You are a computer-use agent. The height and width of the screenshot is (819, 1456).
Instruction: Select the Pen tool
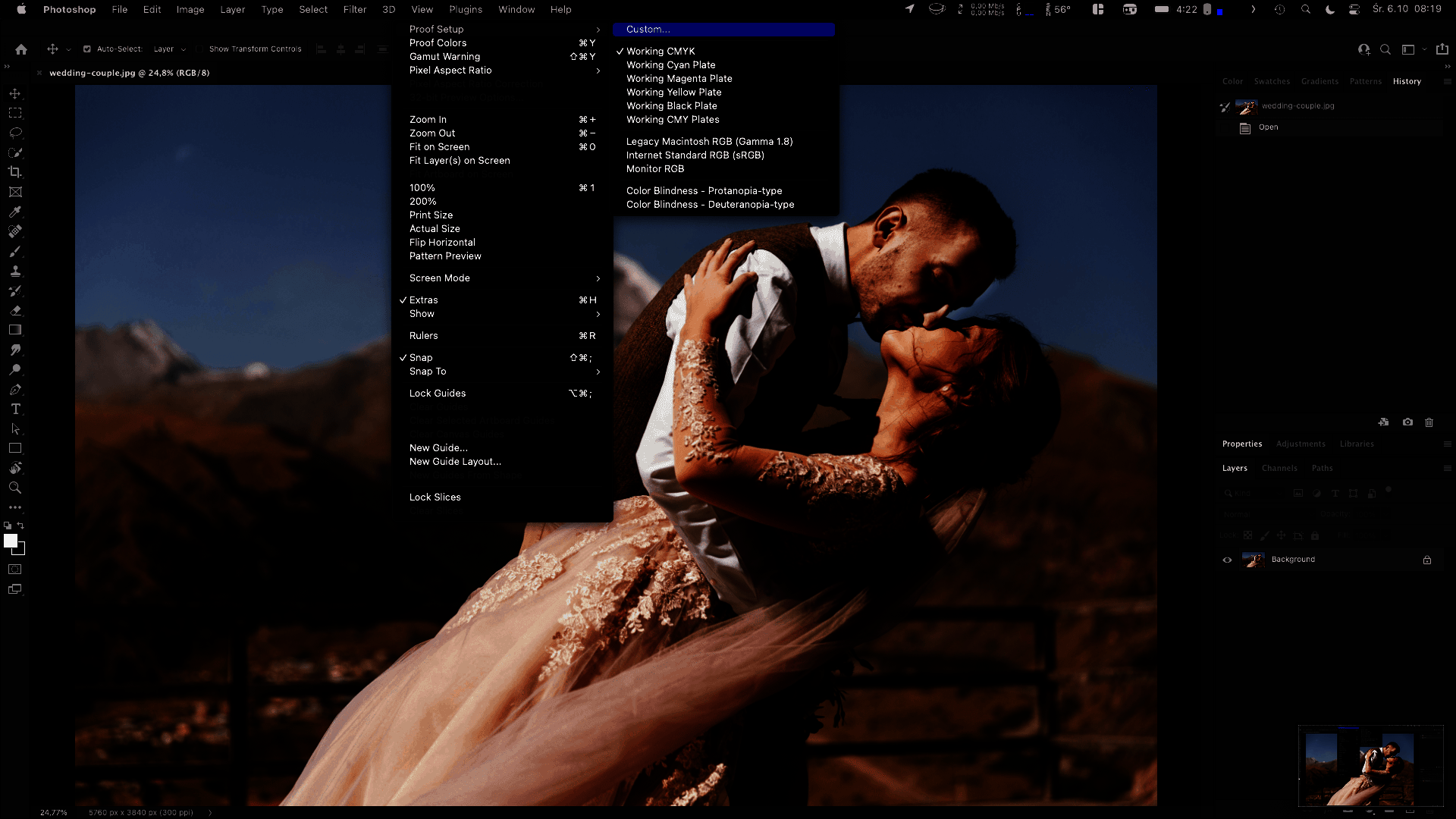15,389
